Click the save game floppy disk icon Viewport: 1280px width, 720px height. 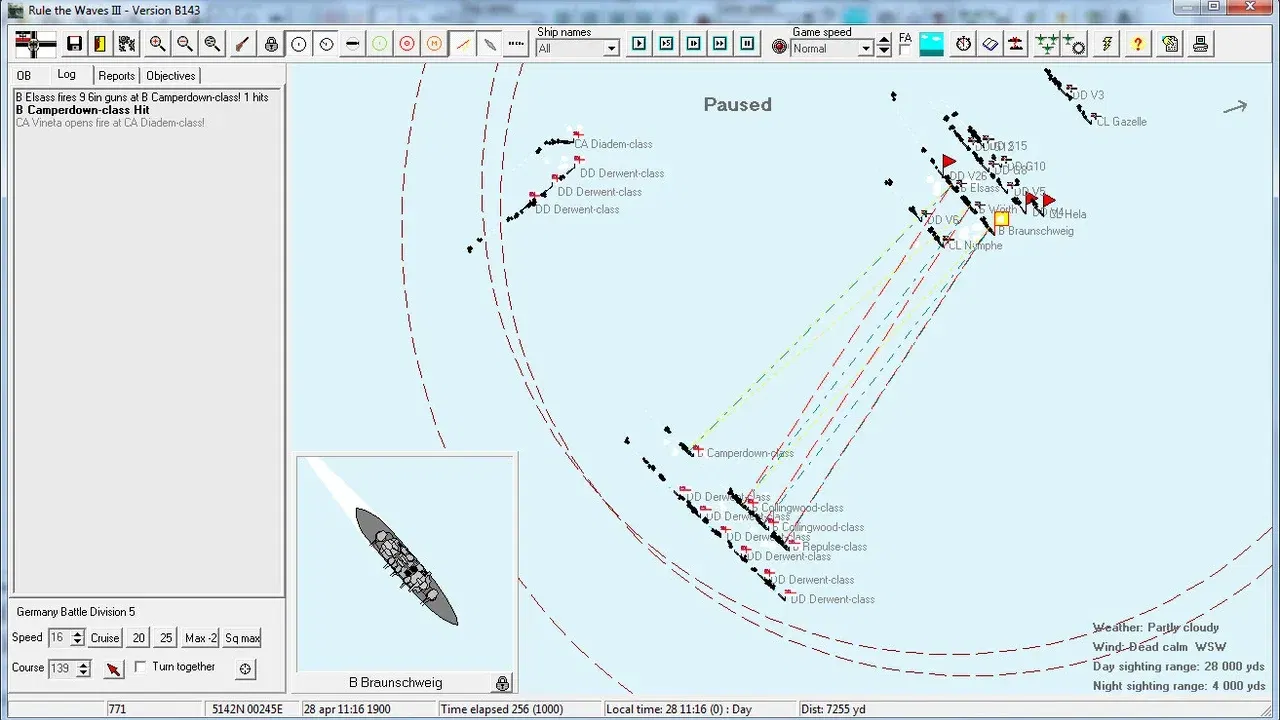[x=73, y=43]
